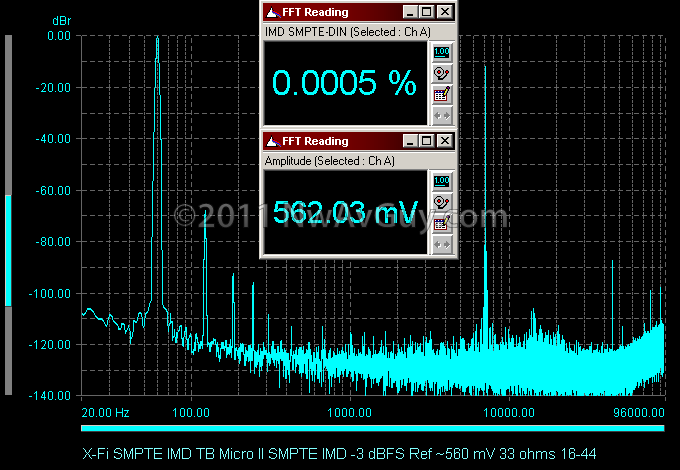Click the 0.00 dBr axis label

[59, 36]
